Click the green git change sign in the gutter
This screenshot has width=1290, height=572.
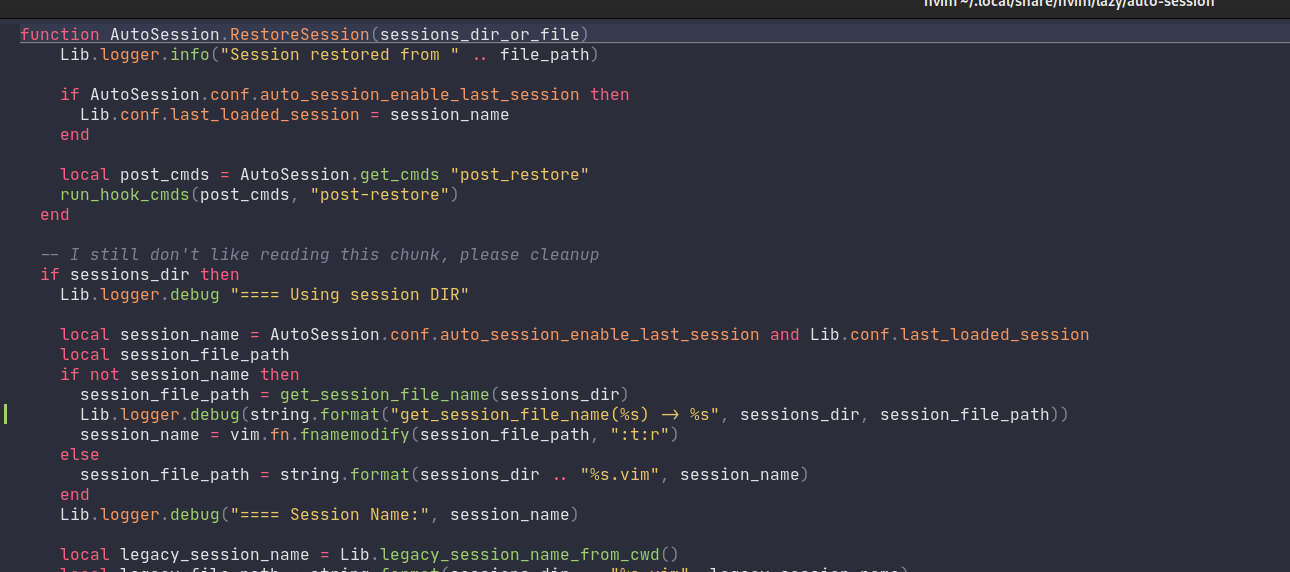pyautogui.click(x=5, y=415)
